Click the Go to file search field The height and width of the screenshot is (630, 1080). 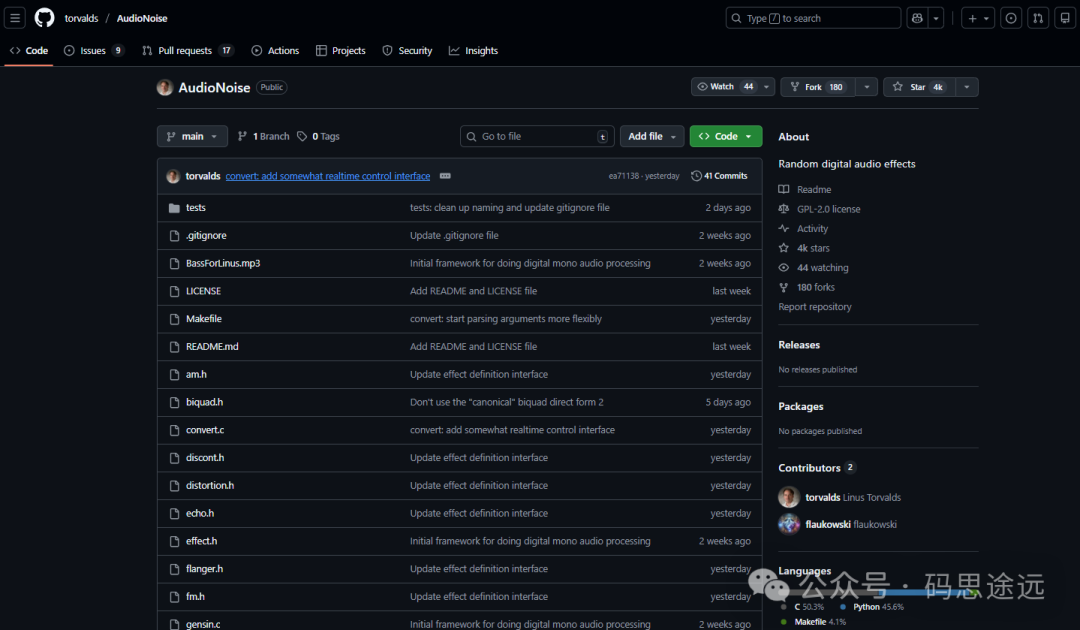click(x=537, y=136)
